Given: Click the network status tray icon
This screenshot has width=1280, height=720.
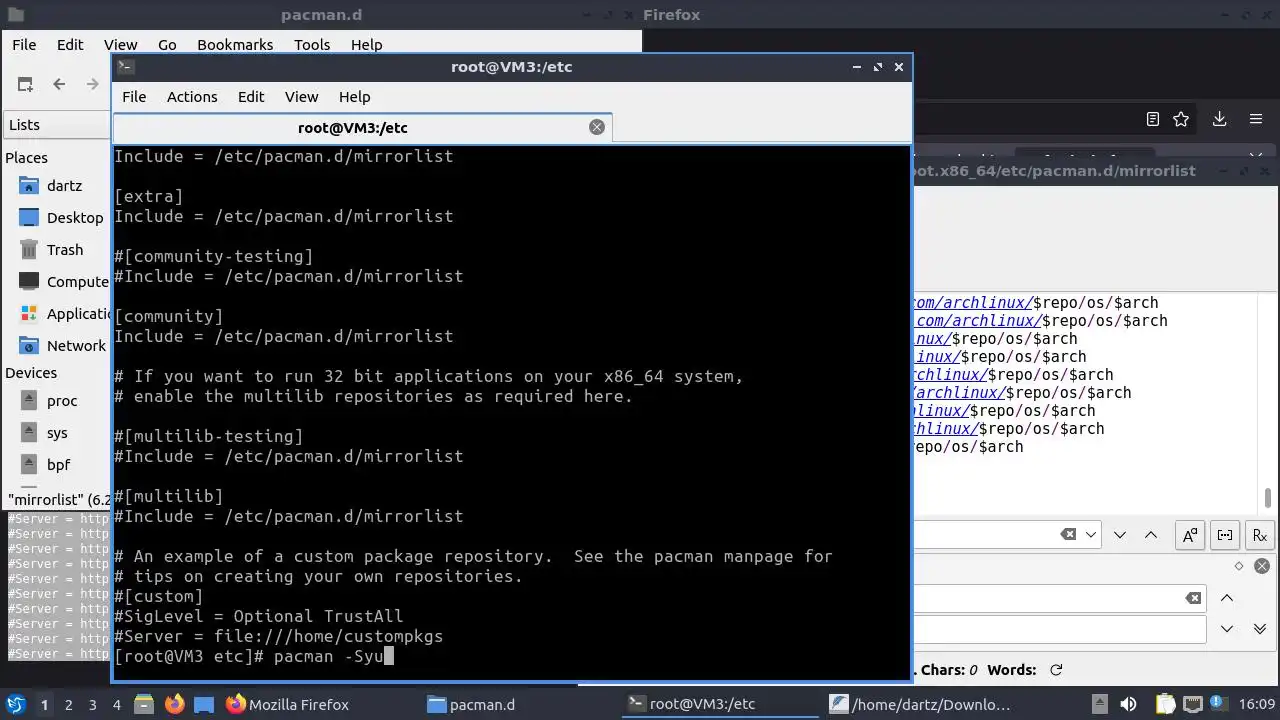Looking at the screenshot, I should 1195,704.
